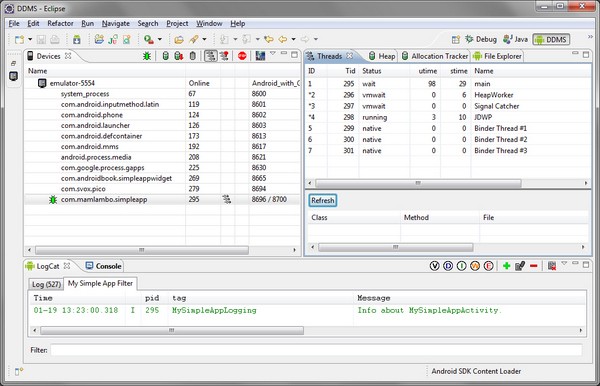
Task: Click the Threads table horizontal scrollbar
Action: pyautogui.click(x=418, y=183)
